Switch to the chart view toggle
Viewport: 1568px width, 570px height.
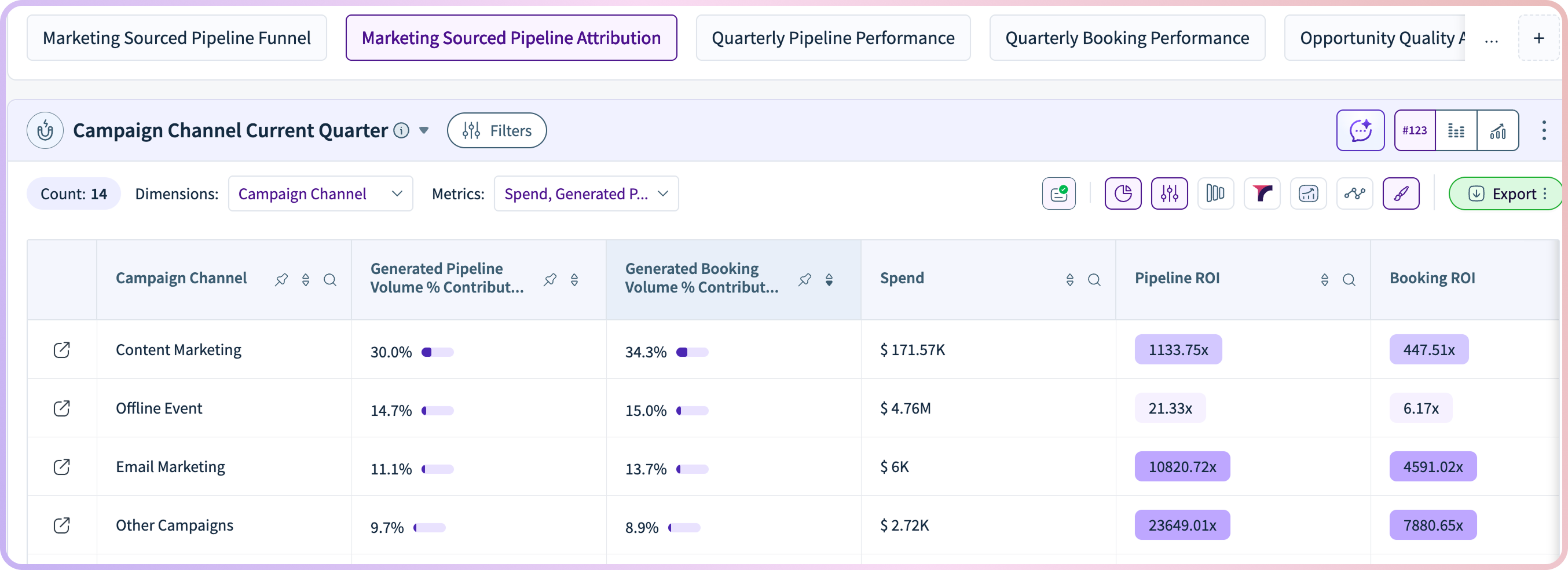[1497, 130]
